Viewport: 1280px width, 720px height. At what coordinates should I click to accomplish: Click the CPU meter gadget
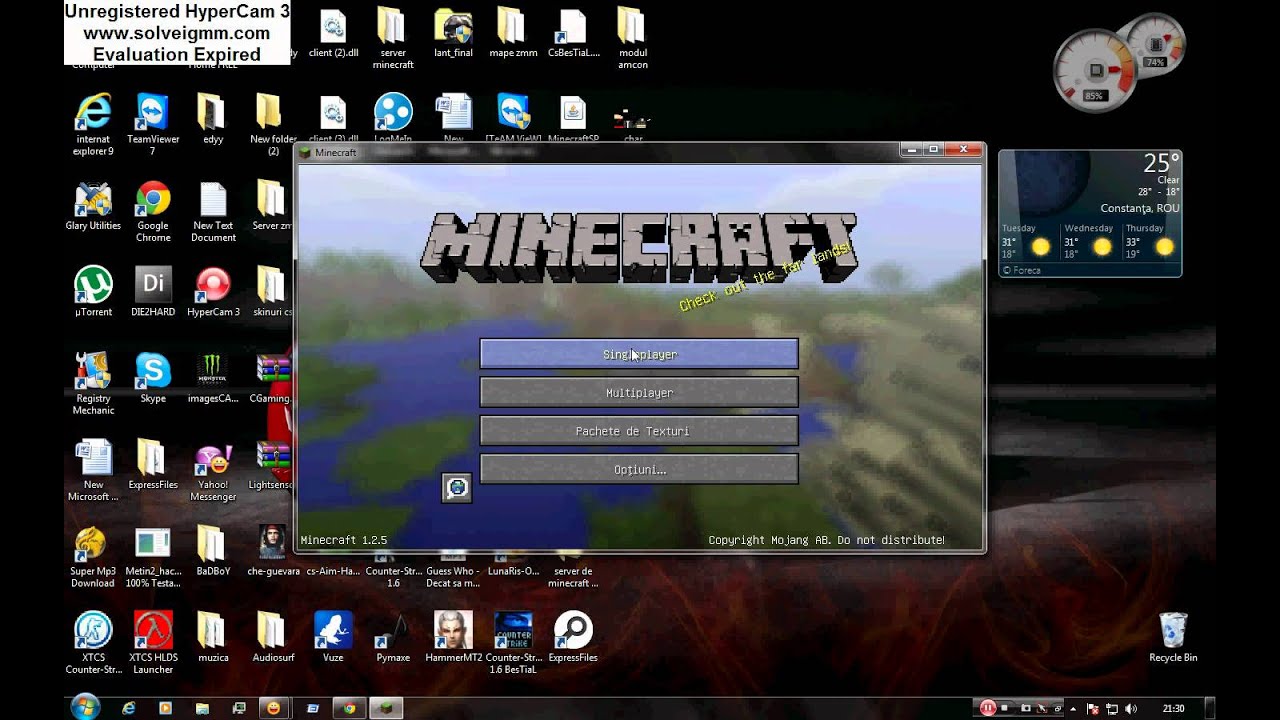[x=1098, y=72]
